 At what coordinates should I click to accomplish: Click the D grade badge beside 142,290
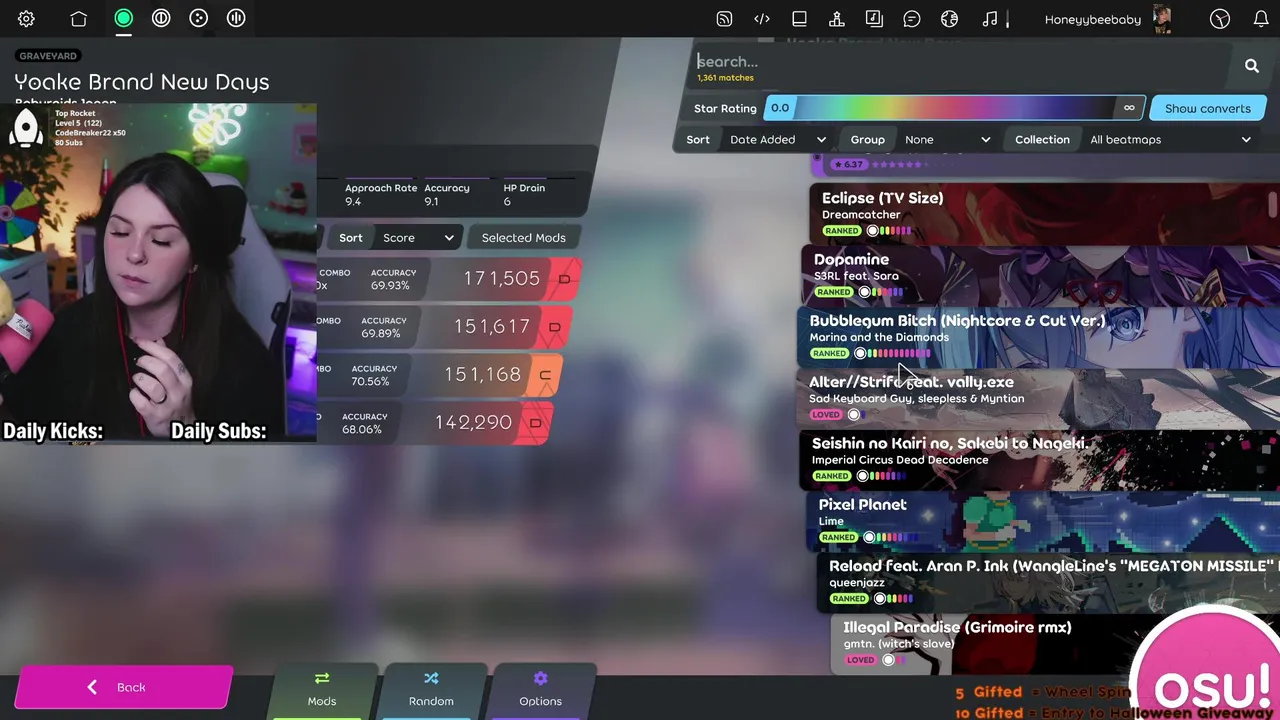pyautogui.click(x=535, y=423)
